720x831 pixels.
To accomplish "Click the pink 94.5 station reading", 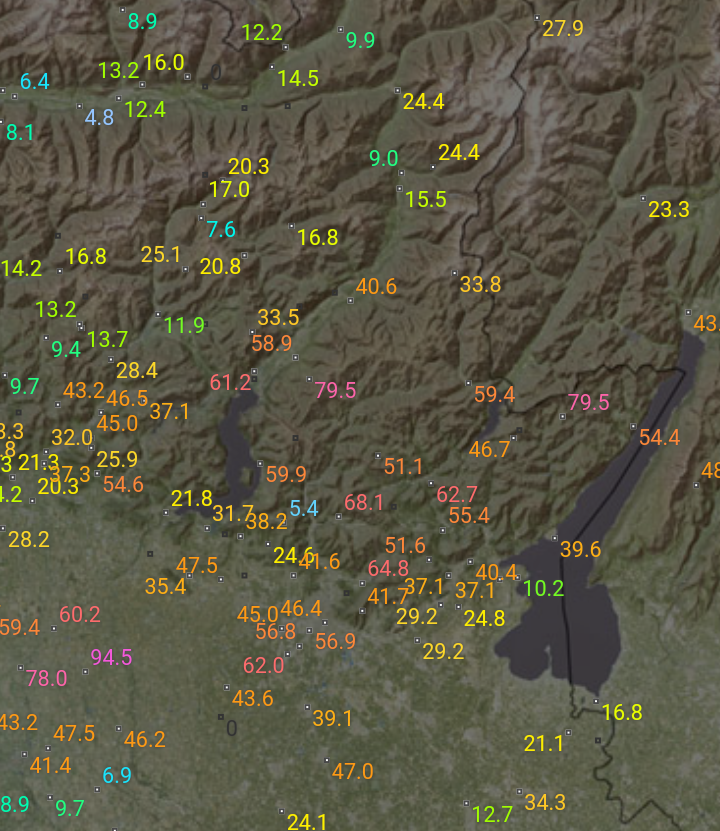I will pos(111,658).
